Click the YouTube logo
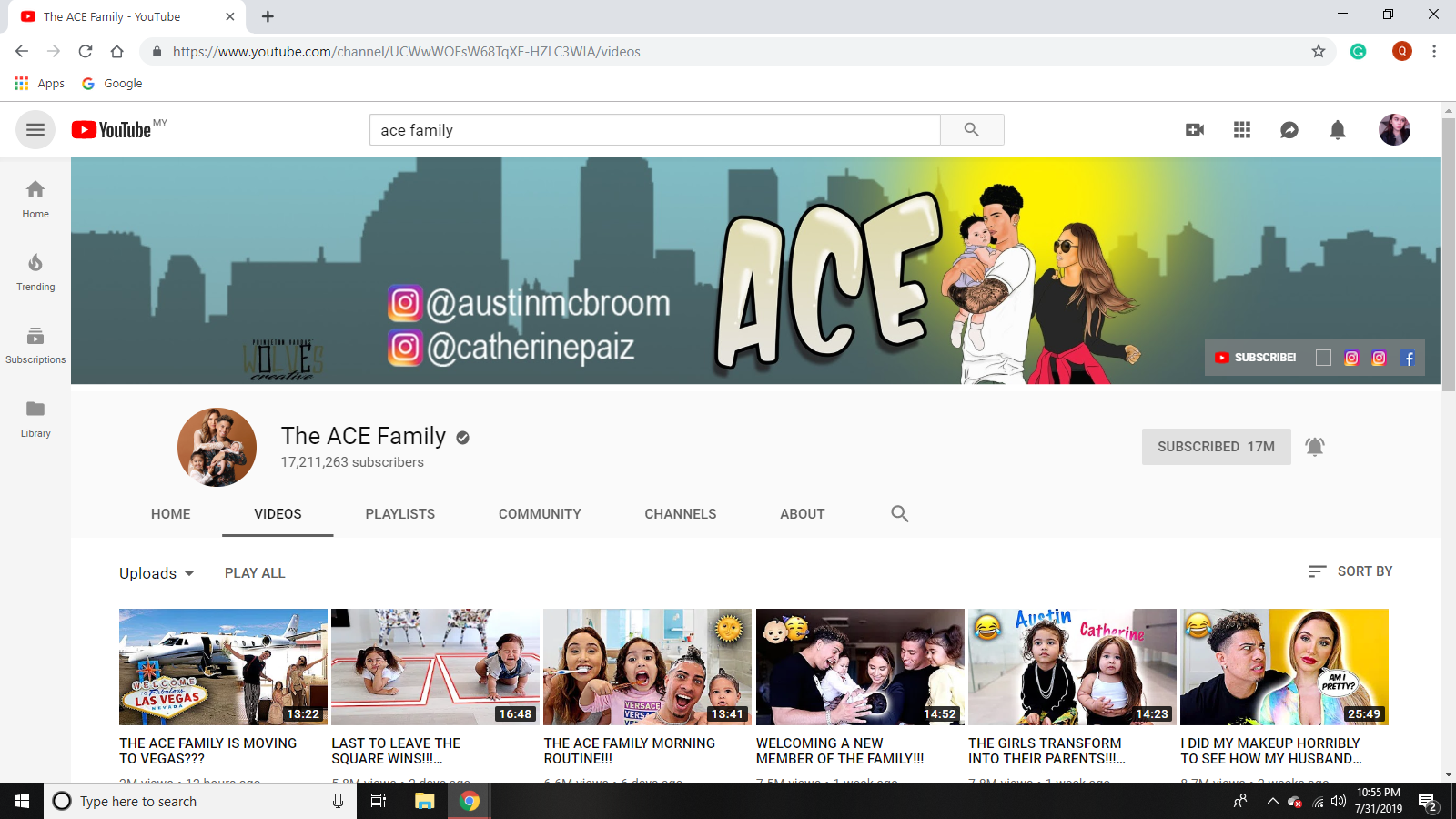1456x819 pixels. [x=112, y=130]
